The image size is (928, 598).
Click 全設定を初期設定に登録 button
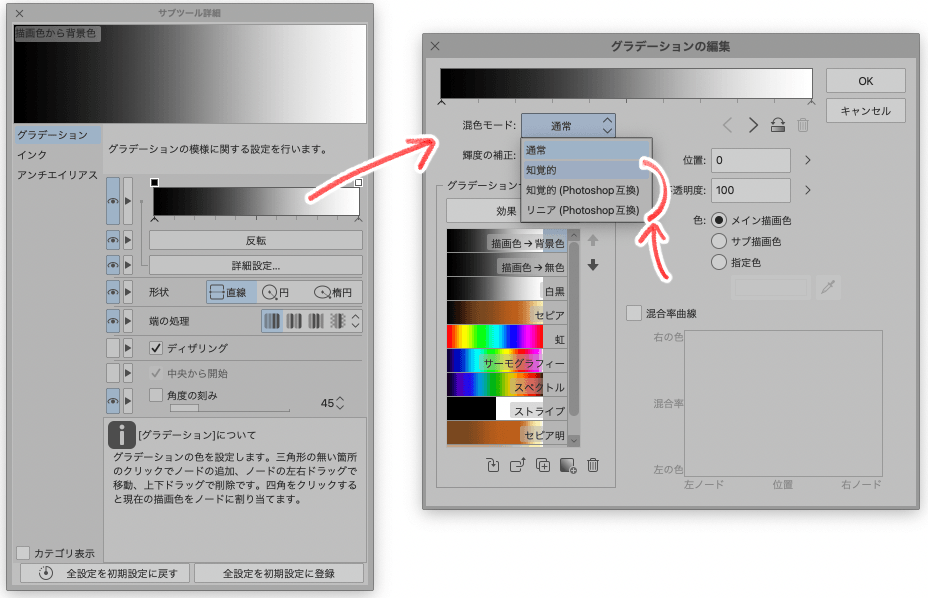tap(279, 573)
